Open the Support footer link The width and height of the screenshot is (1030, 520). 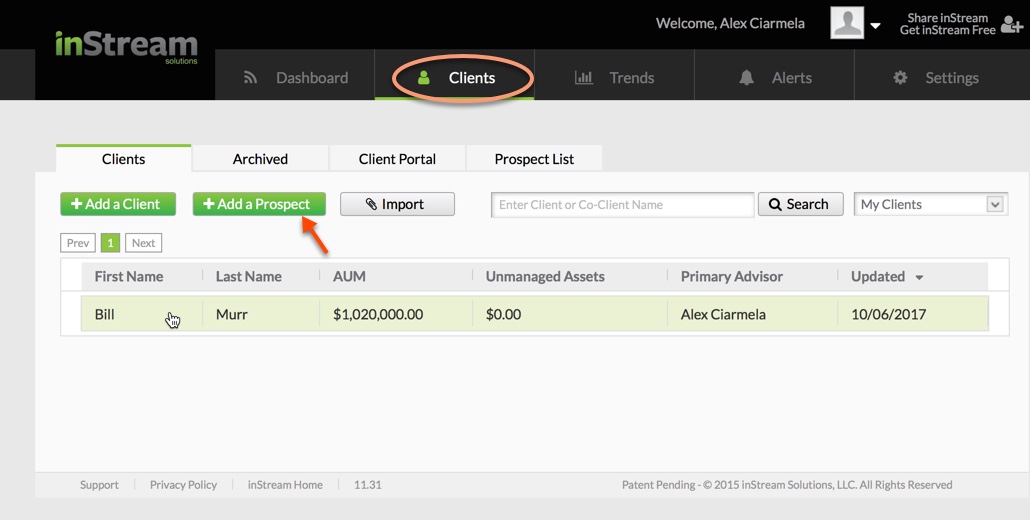tap(99, 485)
